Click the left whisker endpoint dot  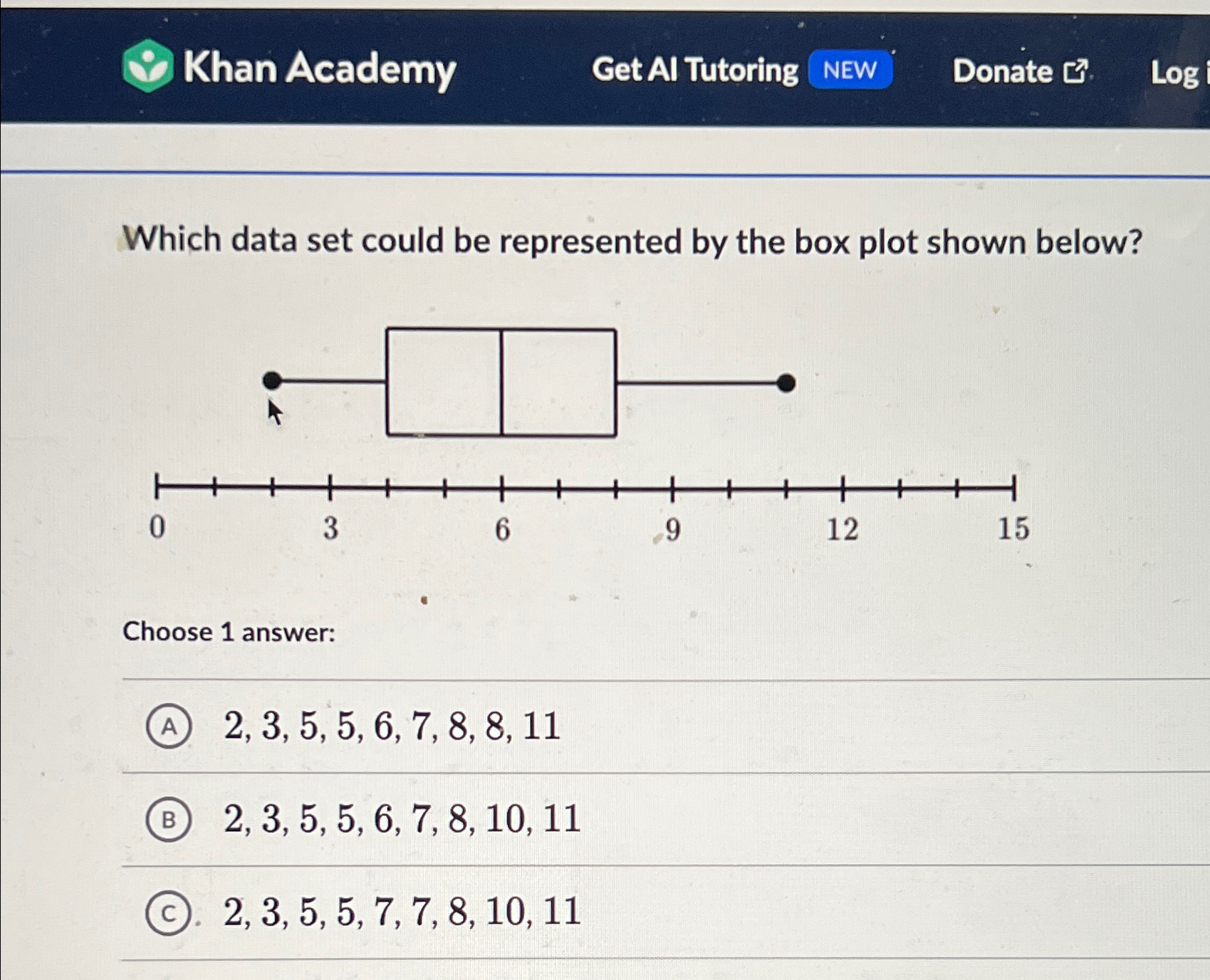271,381
